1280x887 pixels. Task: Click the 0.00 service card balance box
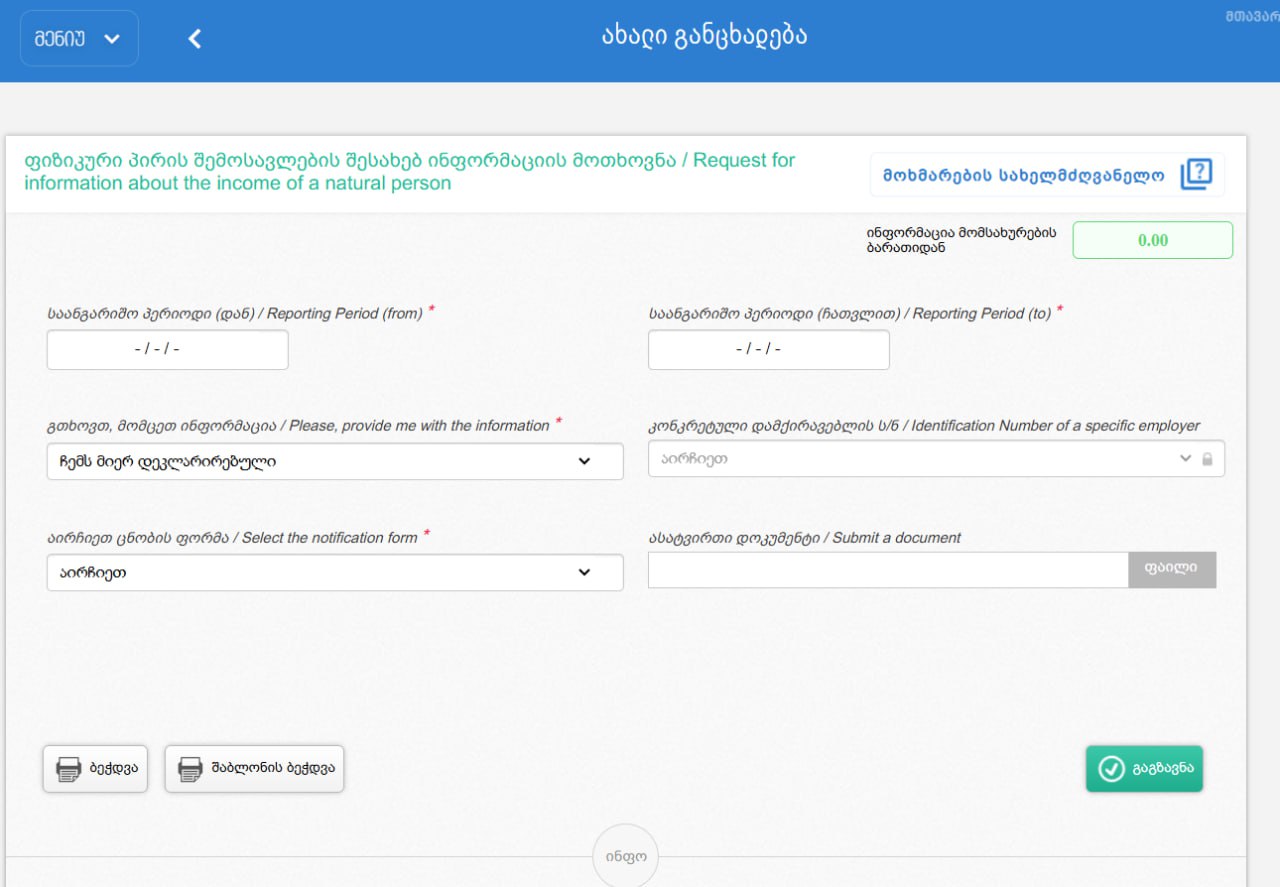pos(1152,240)
